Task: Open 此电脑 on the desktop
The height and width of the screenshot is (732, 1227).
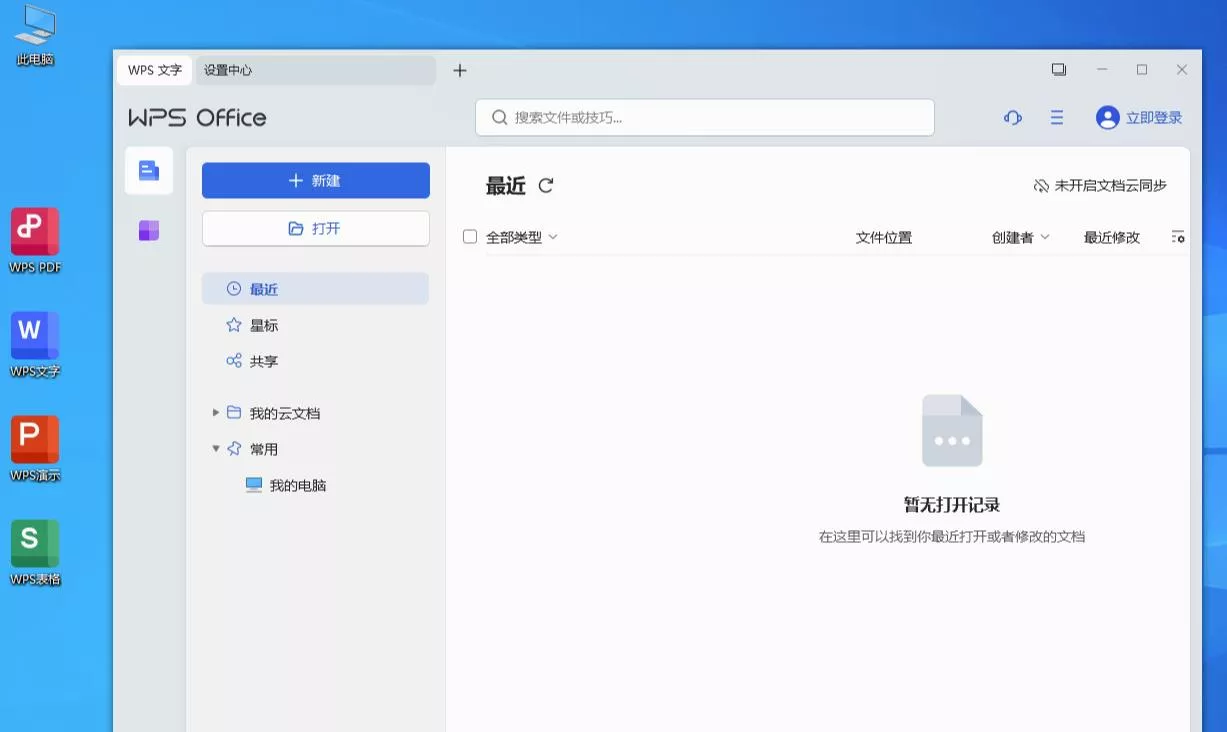Action: tap(34, 27)
